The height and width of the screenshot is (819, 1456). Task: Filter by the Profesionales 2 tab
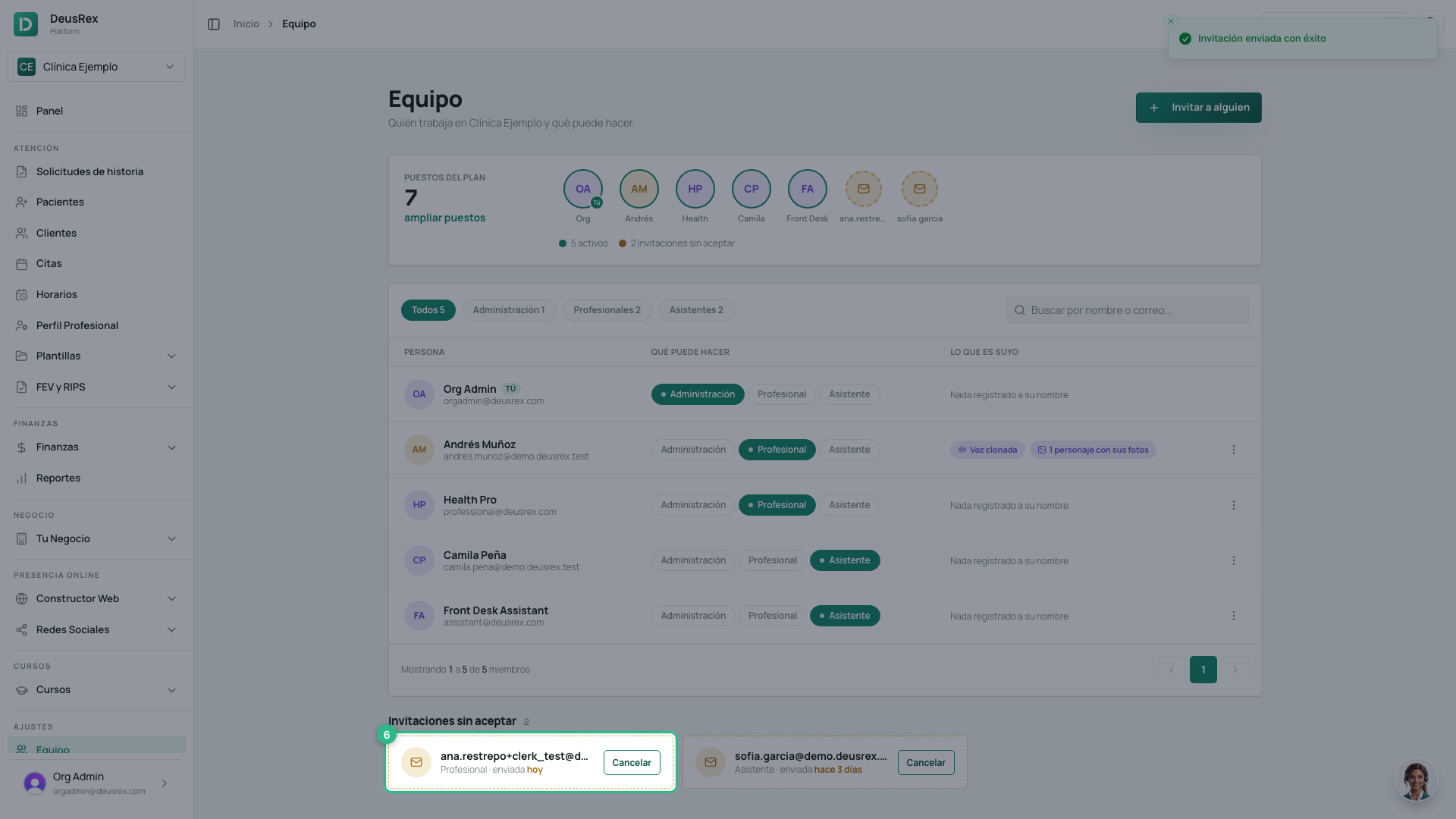[607, 310]
